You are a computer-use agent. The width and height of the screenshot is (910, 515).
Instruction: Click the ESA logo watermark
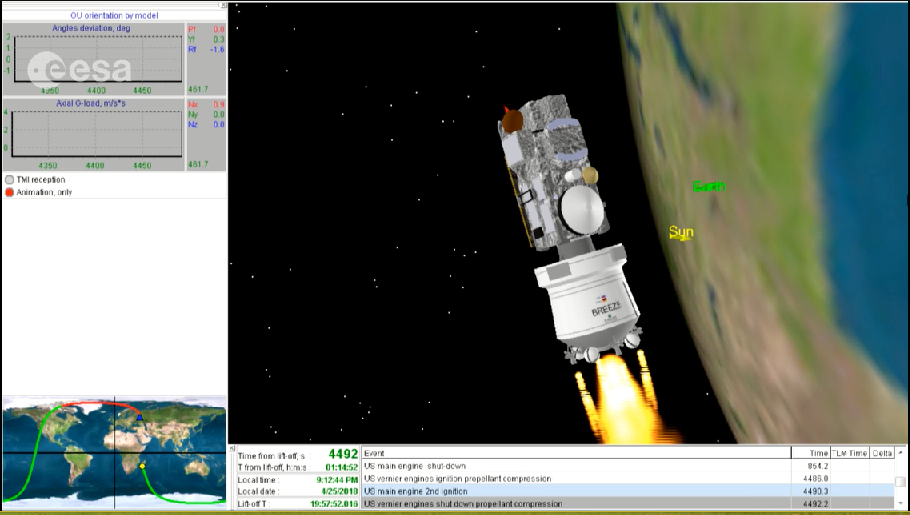point(80,68)
